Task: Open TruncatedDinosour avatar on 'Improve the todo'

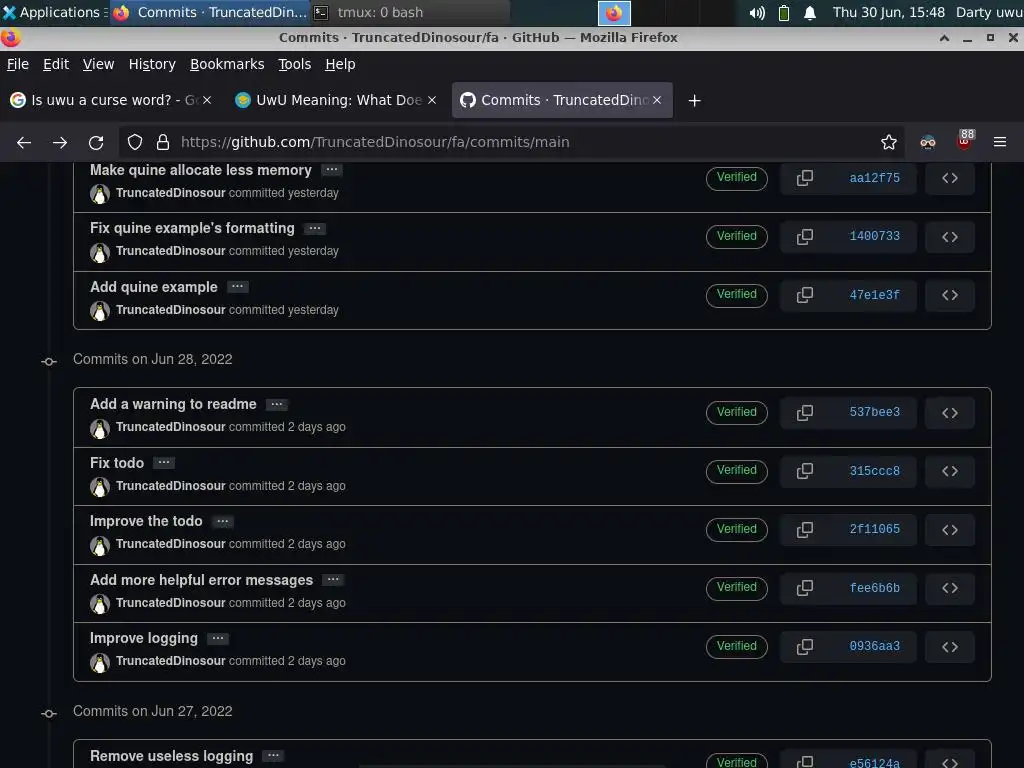Action: pyautogui.click(x=99, y=545)
